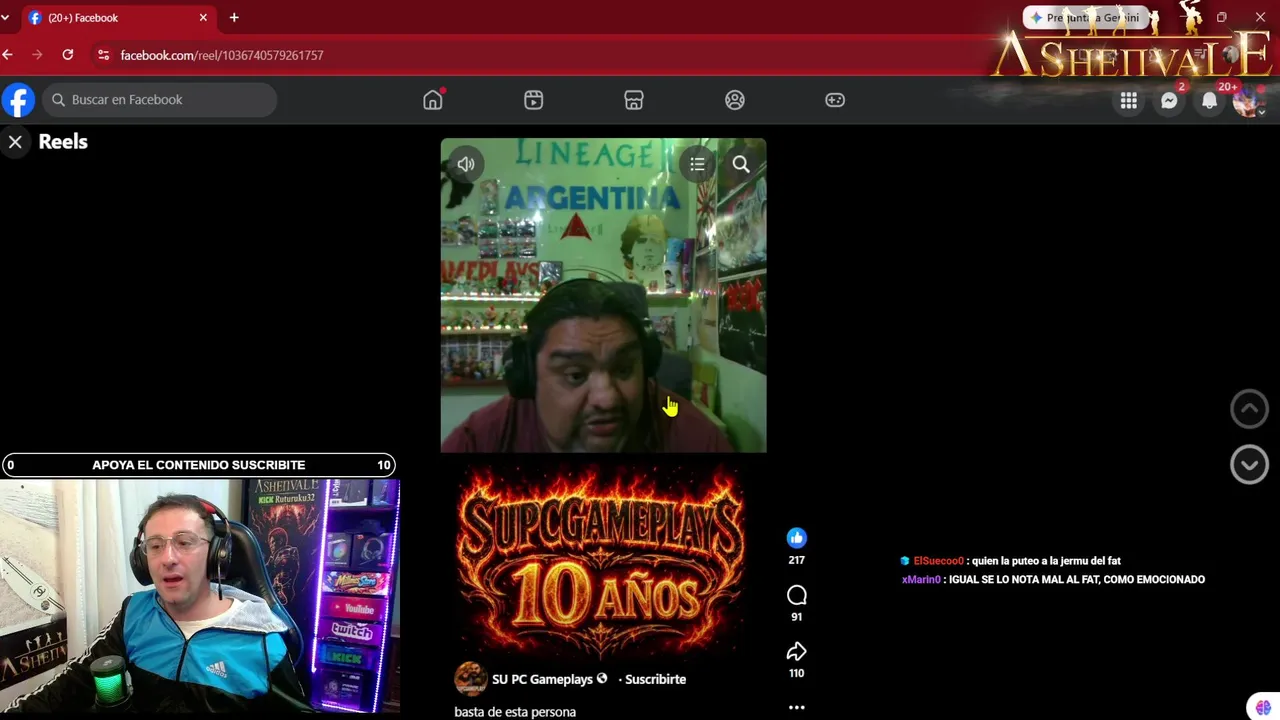Open the Marketplace storefront icon
This screenshot has width=1280, height=720.
pyautogui.click(x=634, y=100)
